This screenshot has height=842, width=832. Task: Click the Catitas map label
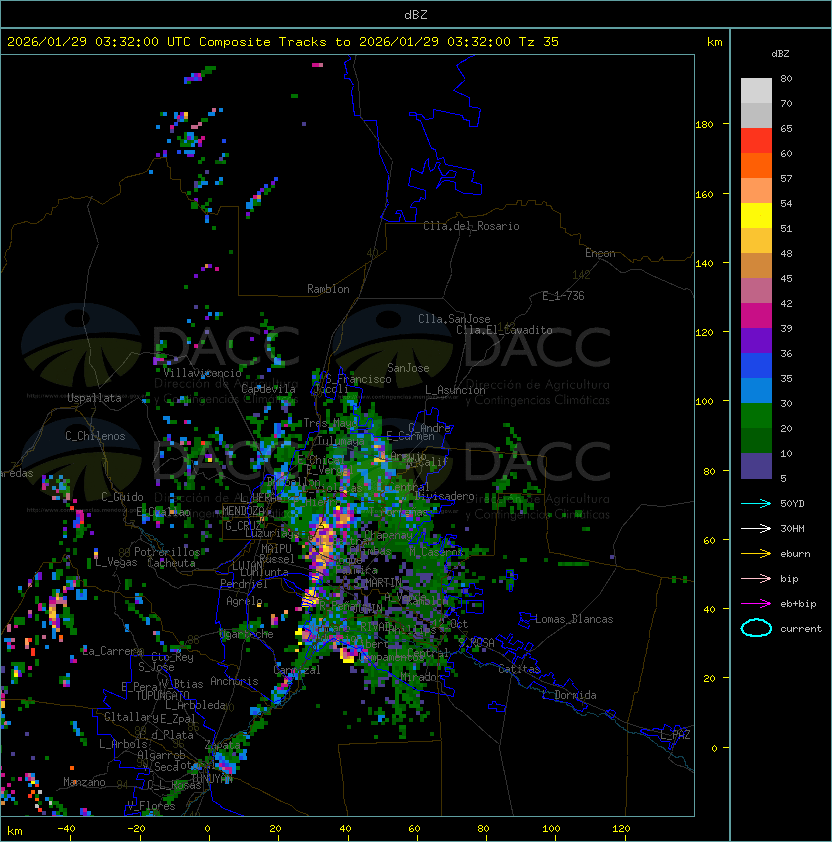click(519, 669)
